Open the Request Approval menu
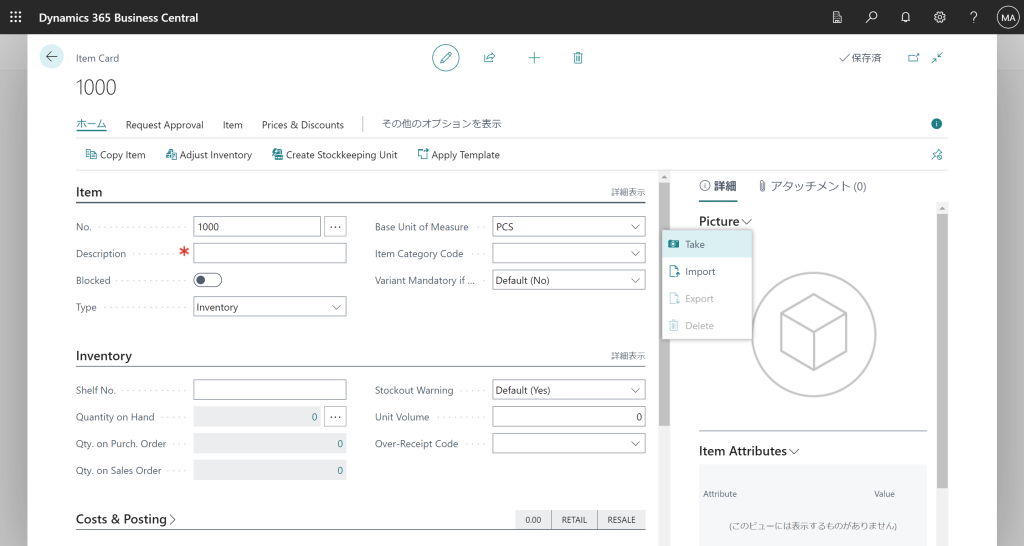Screen dimensions: 1024x546 165,125
